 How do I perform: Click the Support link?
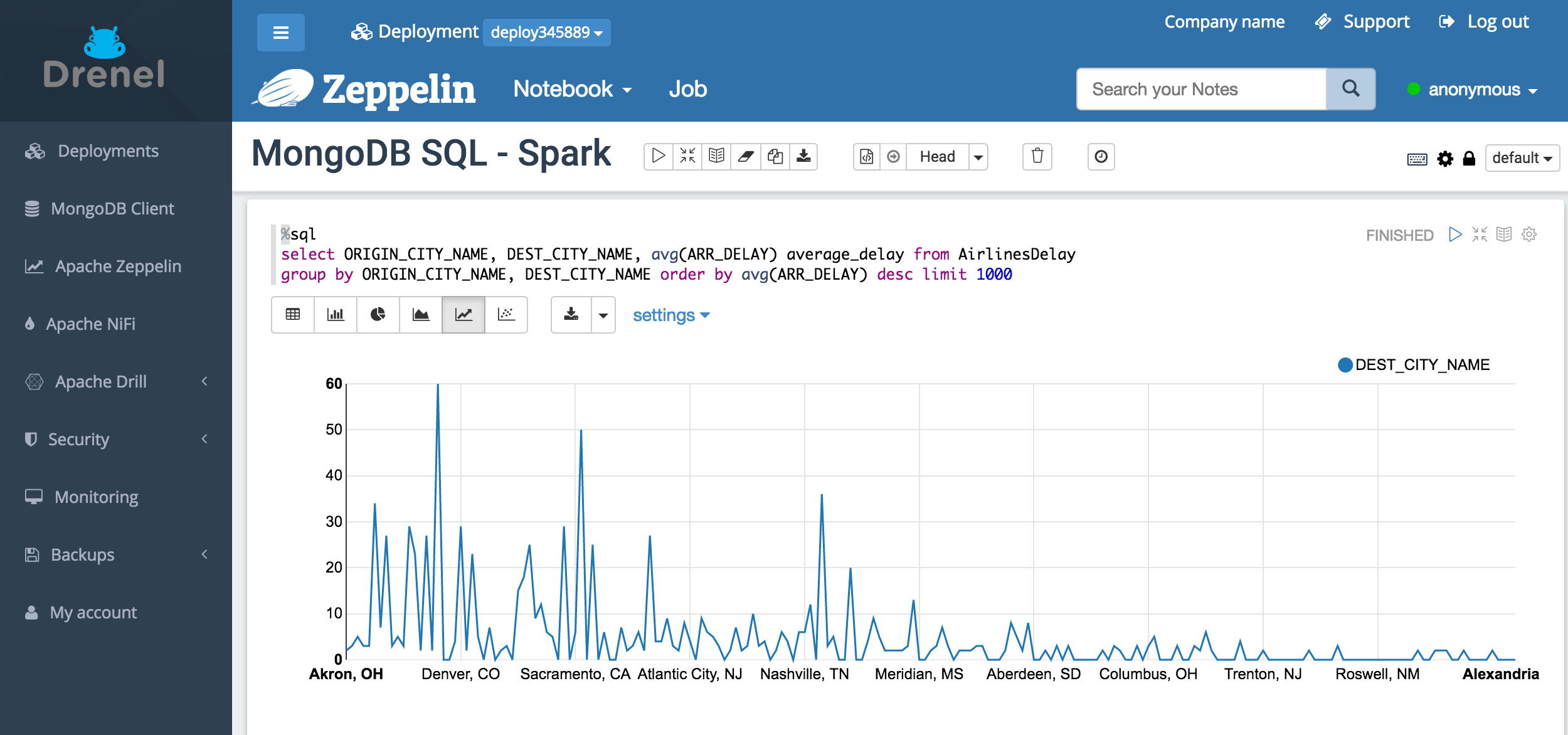coord(1362,22)
